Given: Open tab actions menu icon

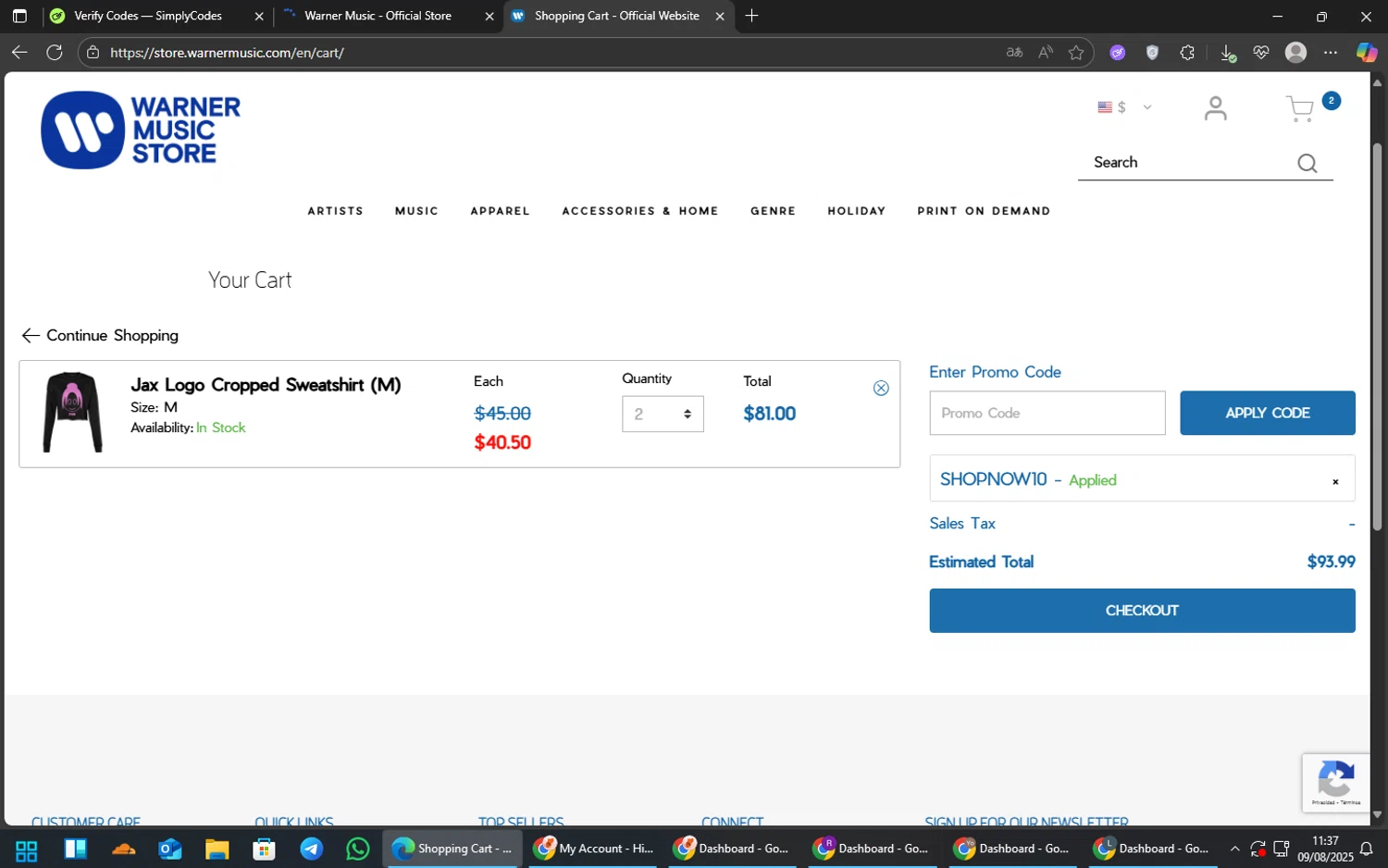Looking at the screenshot, I should 19,16.
